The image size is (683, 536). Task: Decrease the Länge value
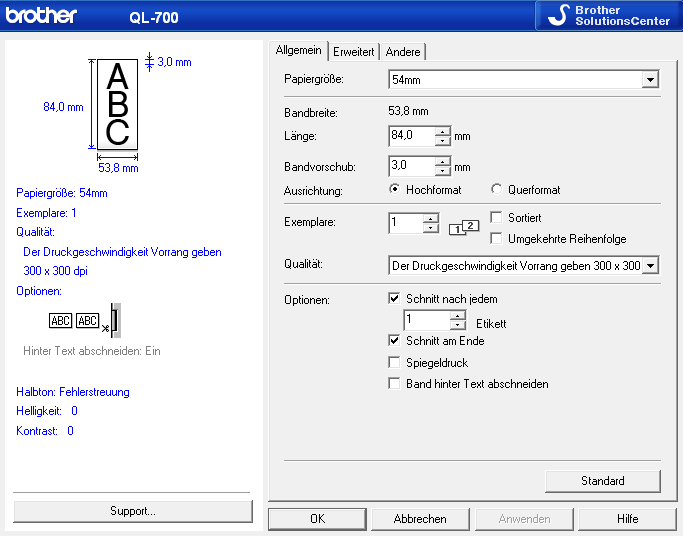point(443,141)
